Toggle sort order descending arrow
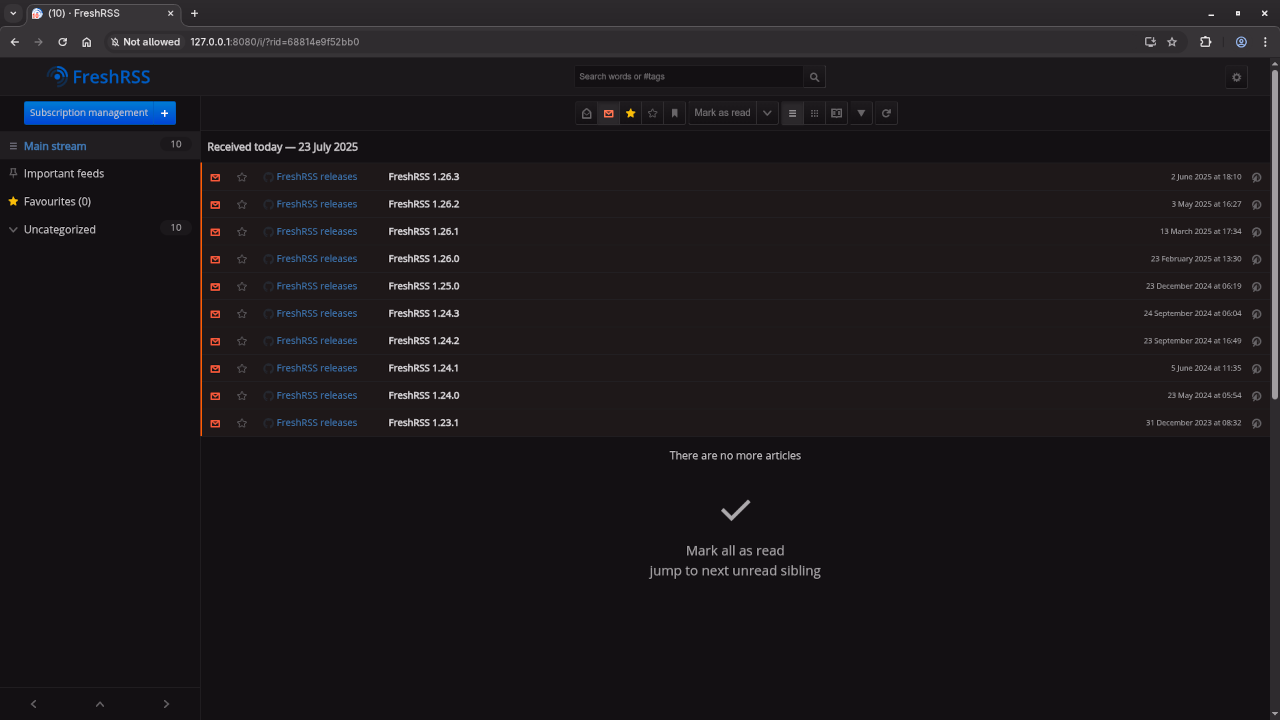Screen dimensions: 1280x720 click(861, 113)
